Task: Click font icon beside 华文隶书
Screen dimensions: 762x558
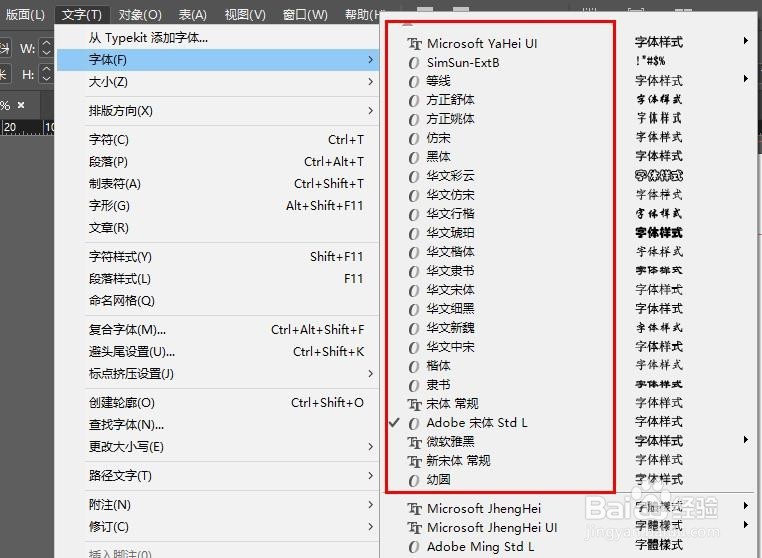Action: coord(414,272)
